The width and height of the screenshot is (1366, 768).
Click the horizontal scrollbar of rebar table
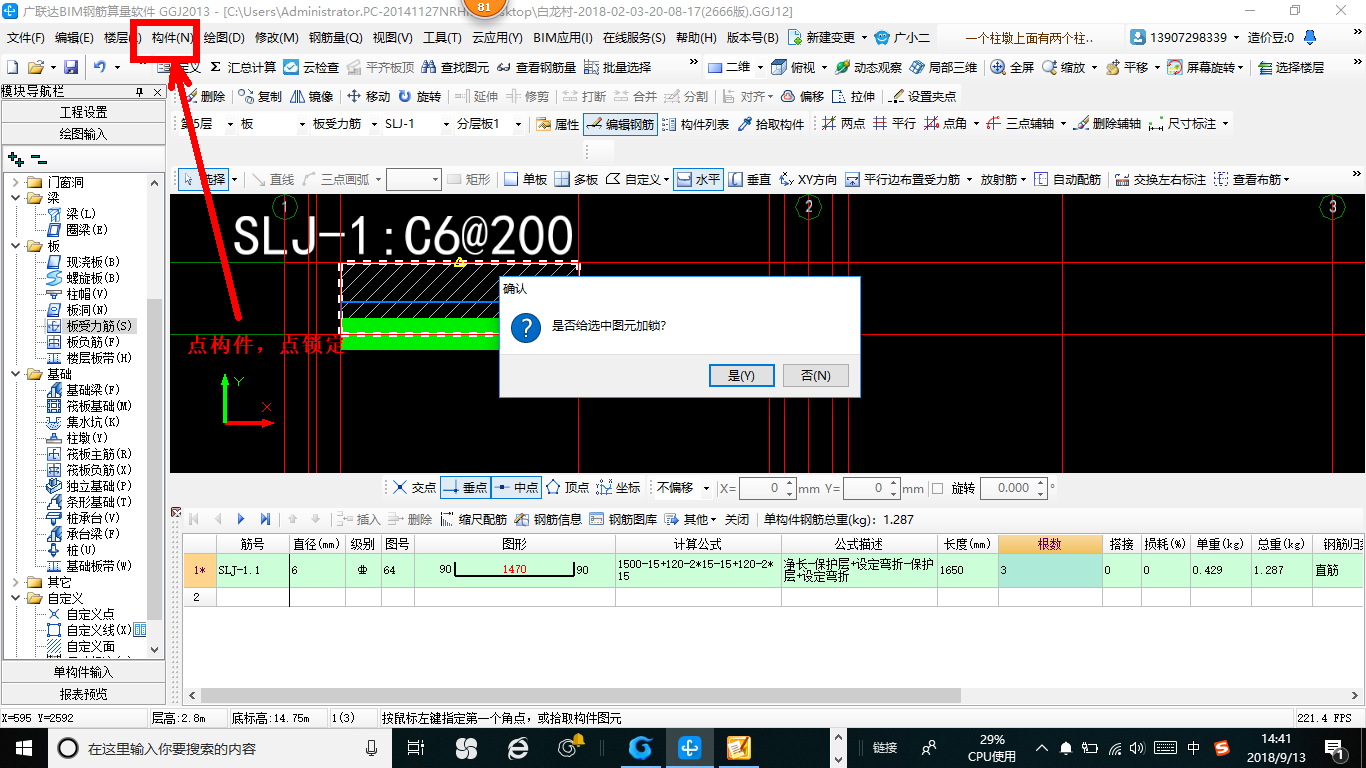pos(579,695)
